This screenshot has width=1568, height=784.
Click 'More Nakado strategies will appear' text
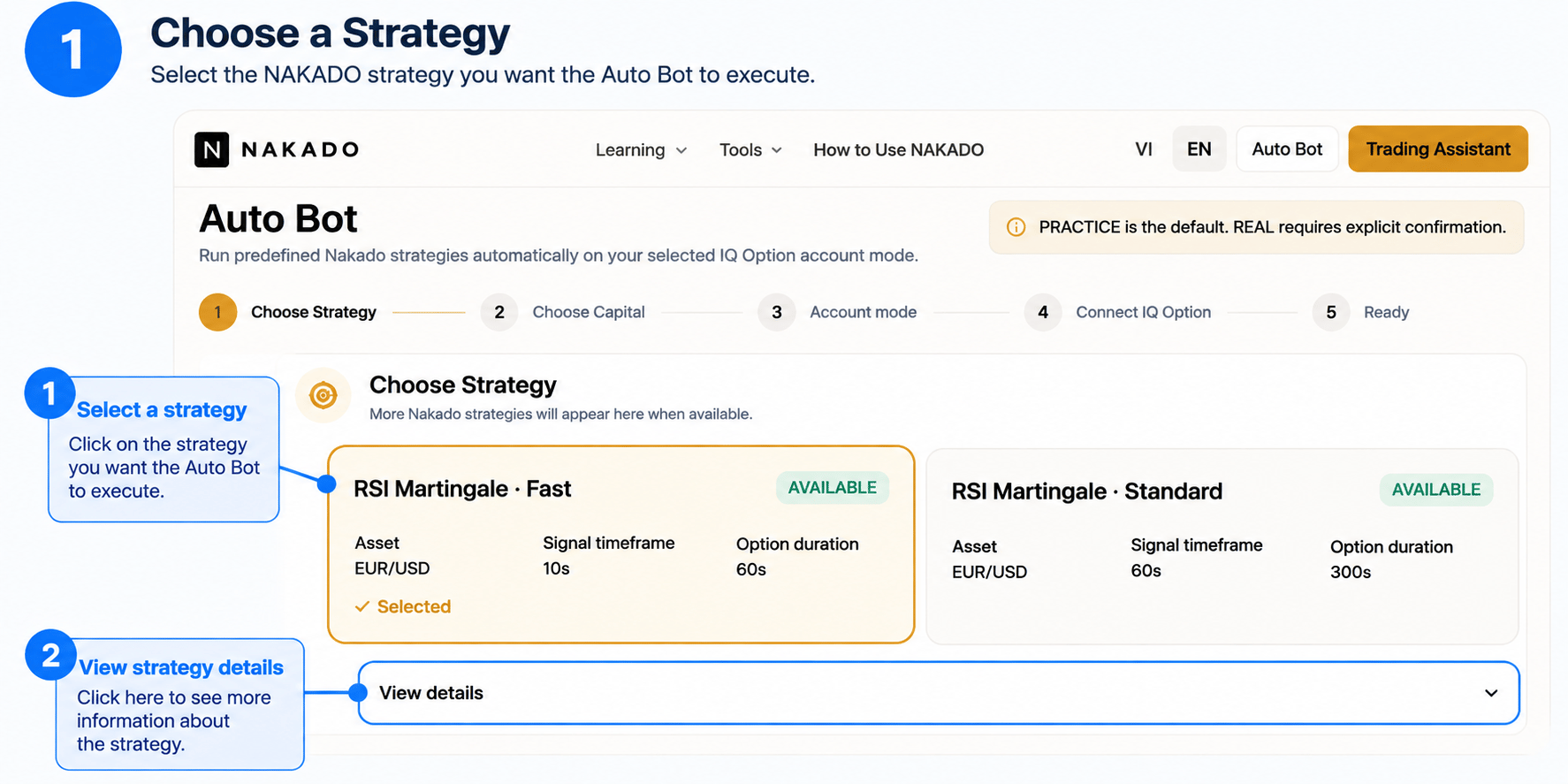click(561, 414)
